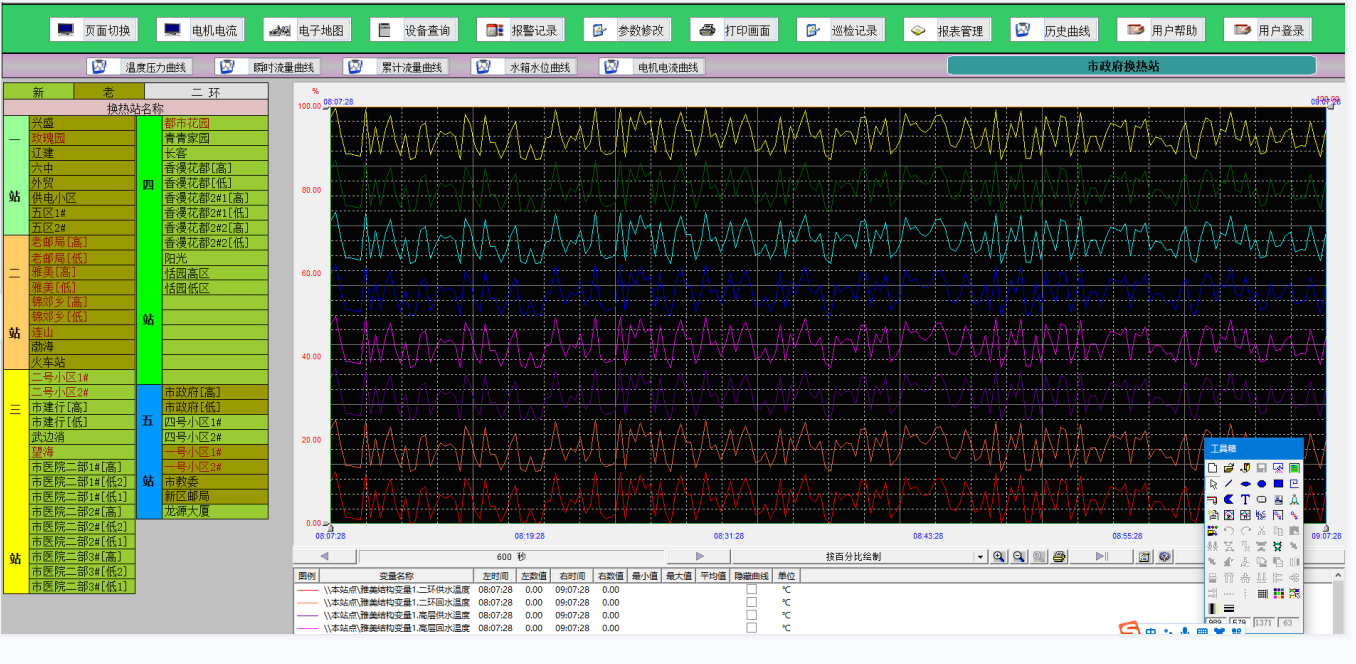Click the 600 秒 time span field
This screenshot has height=664, width=1356.
tap(511, 557)
